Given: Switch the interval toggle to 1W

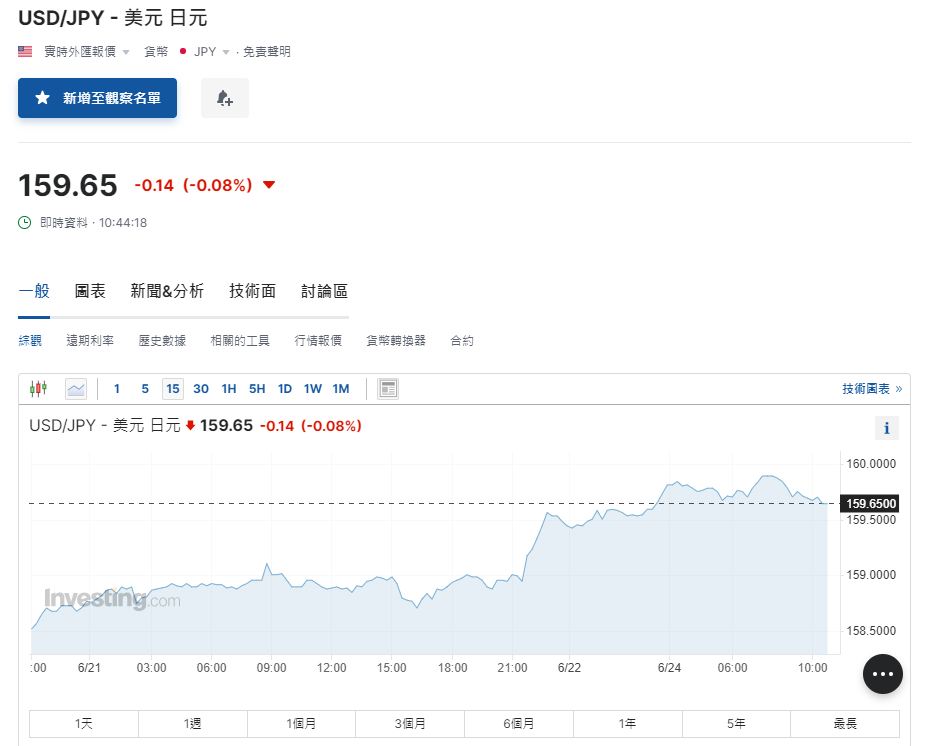Looking at the screenshot, I should point(312,388).
